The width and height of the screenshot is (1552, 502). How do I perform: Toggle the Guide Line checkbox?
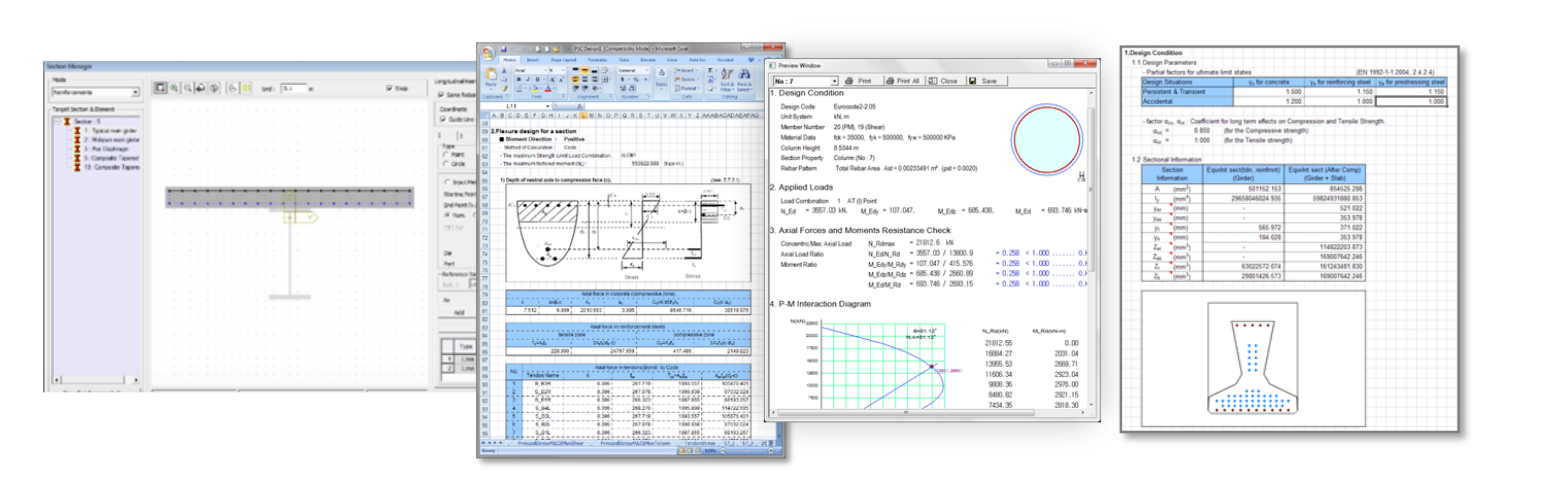(x=443, y=119)
